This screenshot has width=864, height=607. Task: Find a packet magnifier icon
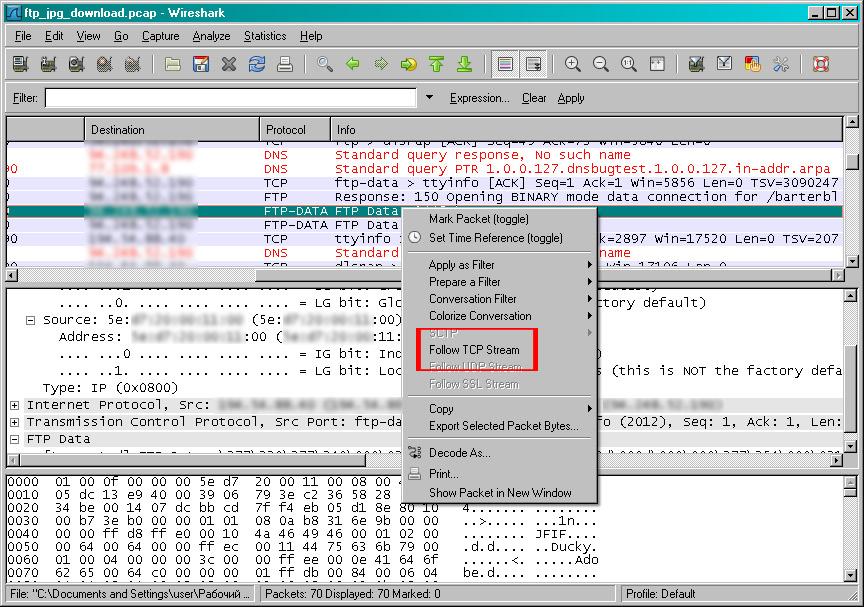pyautogui.click(x=325, y=64)
